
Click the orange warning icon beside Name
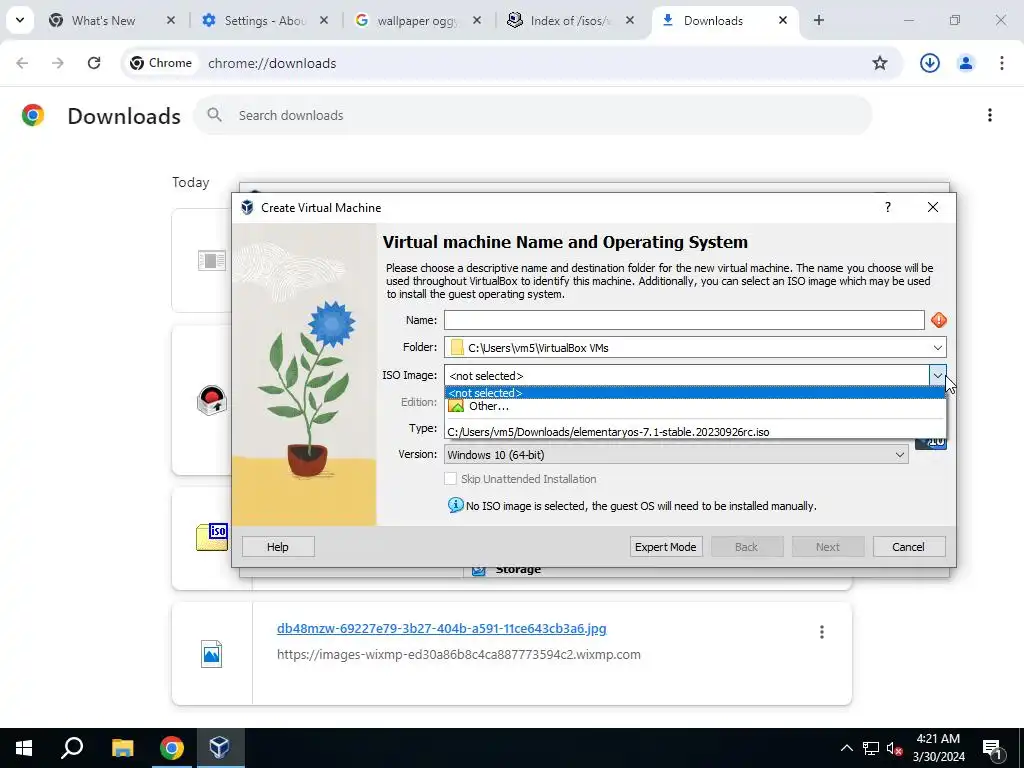coord(938,320)
